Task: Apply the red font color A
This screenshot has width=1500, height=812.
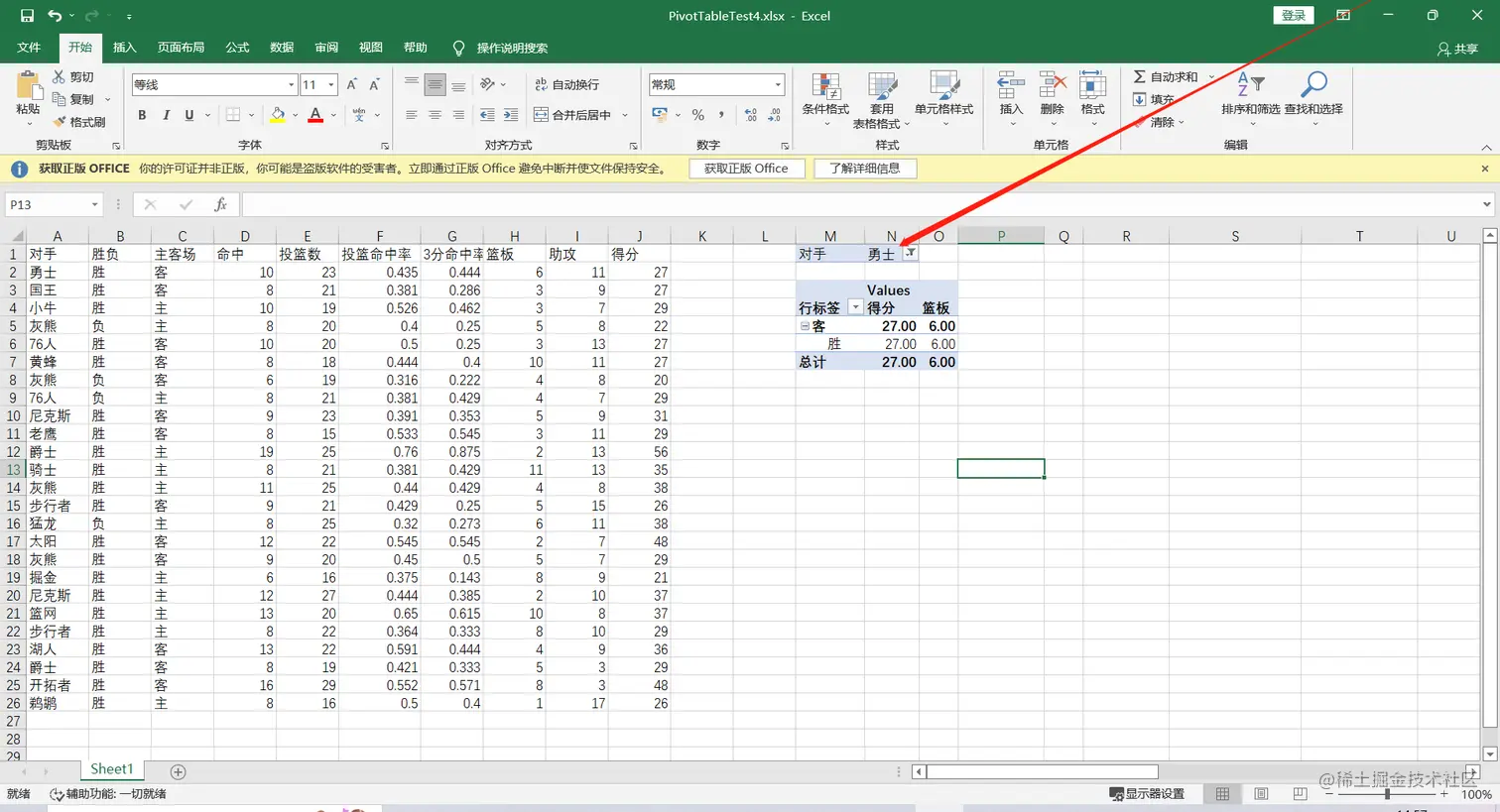Action: tap(315, 115)
